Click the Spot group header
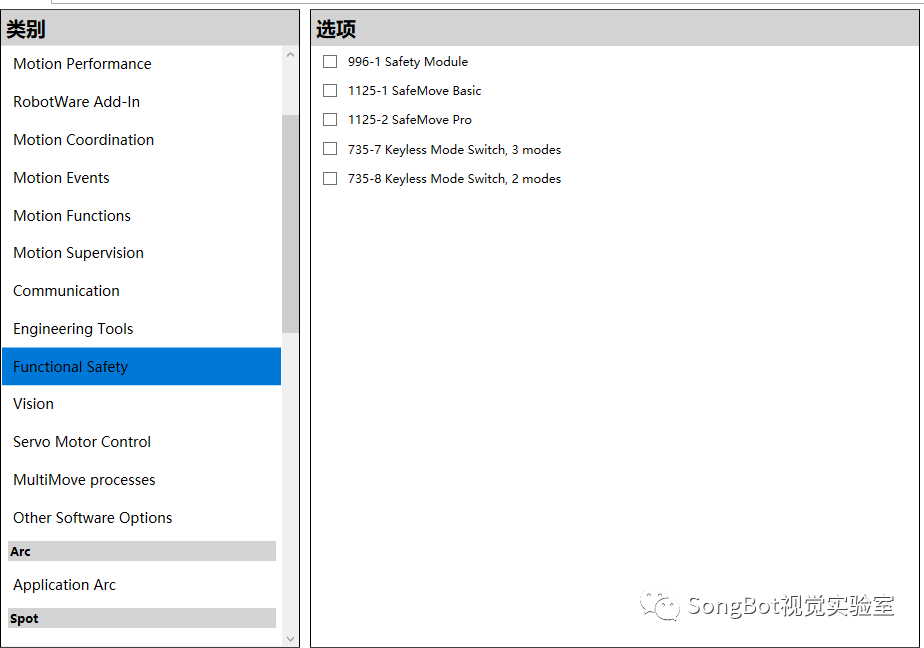 point(141,619)
